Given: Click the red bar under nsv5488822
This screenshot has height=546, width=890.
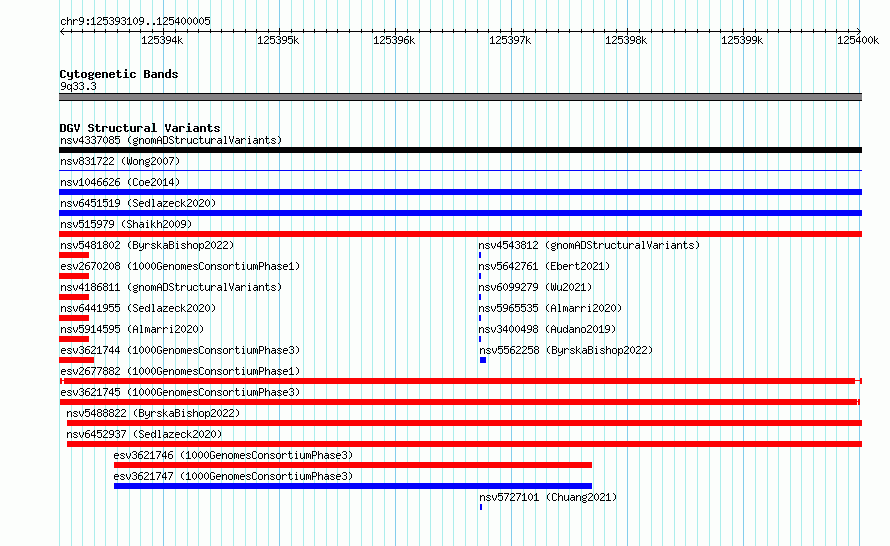Looking at the screenshot, I should pyautogui.click(x=464, y=423).
